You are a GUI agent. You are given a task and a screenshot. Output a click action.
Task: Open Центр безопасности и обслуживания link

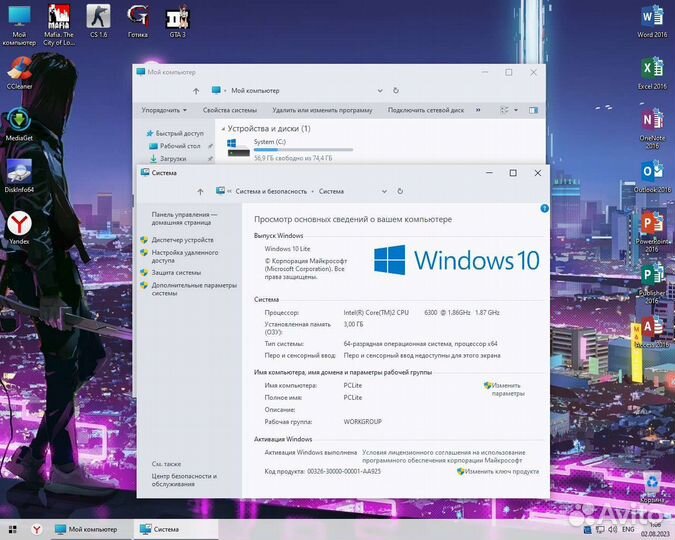[184, 480]
